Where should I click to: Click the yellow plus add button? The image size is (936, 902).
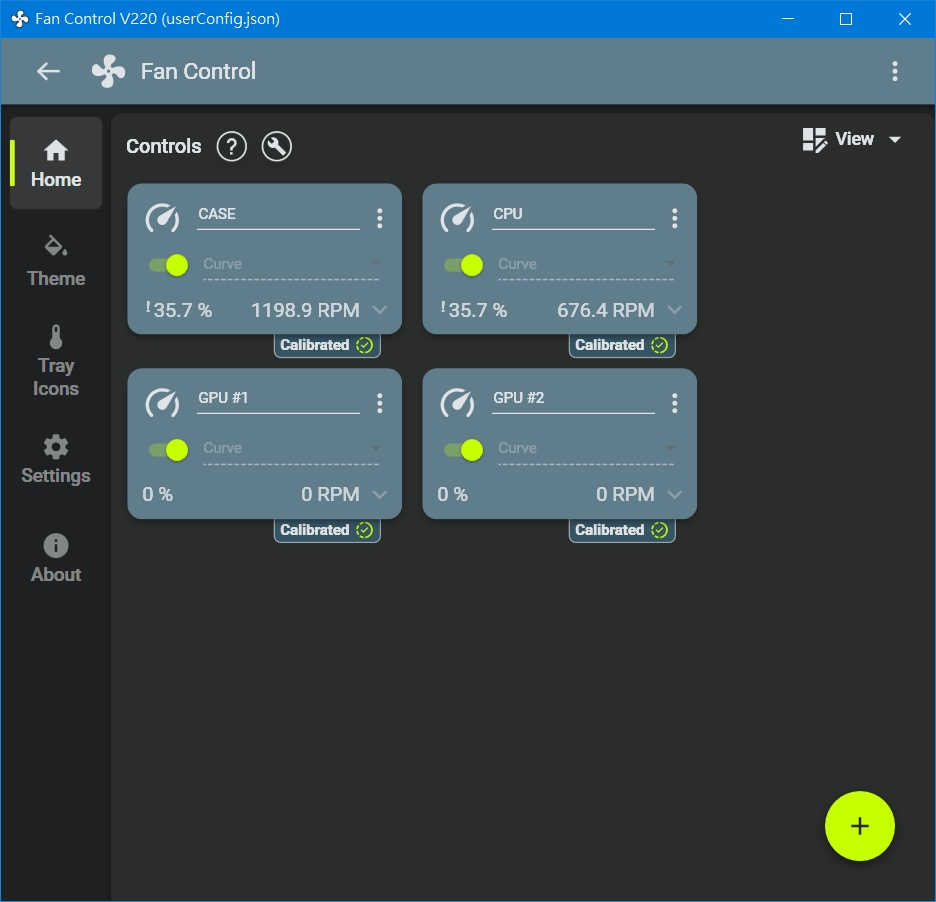pos(859,826)
